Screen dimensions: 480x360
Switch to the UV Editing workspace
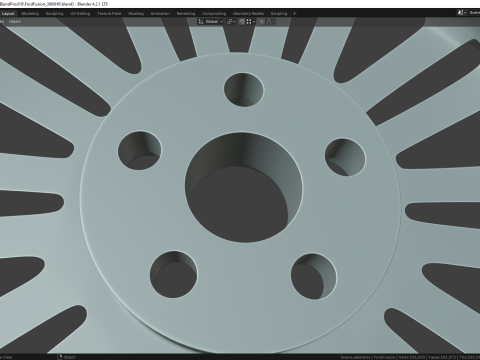point(80,14)
